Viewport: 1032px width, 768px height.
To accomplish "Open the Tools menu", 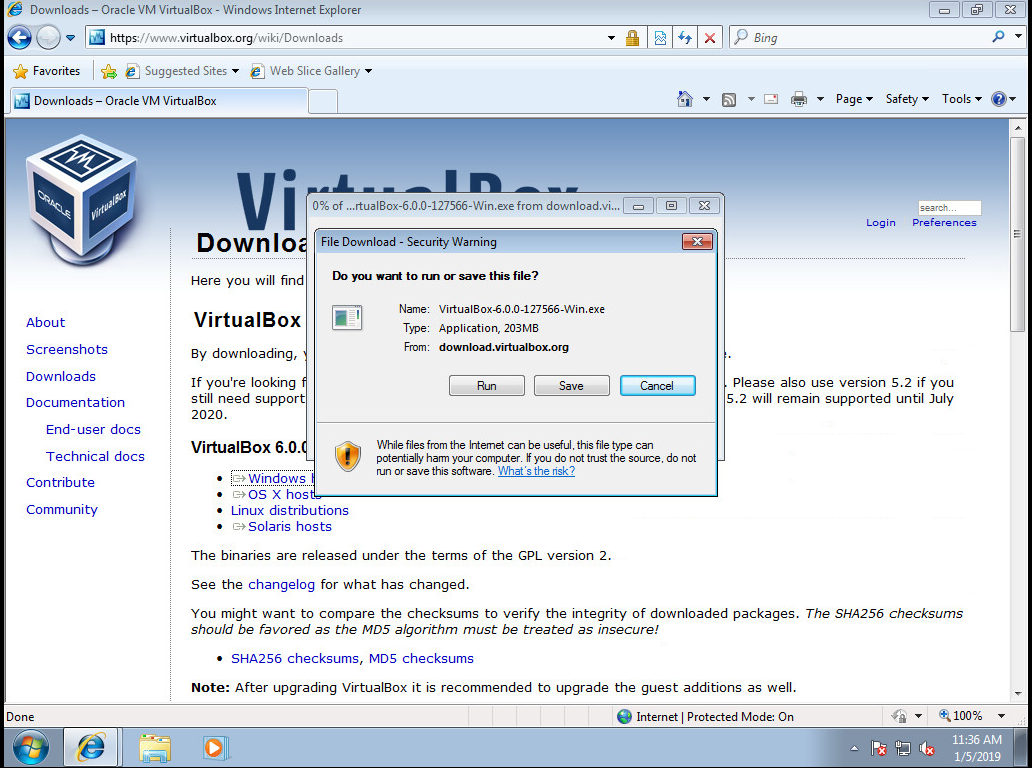I will (x=962, y=99).
